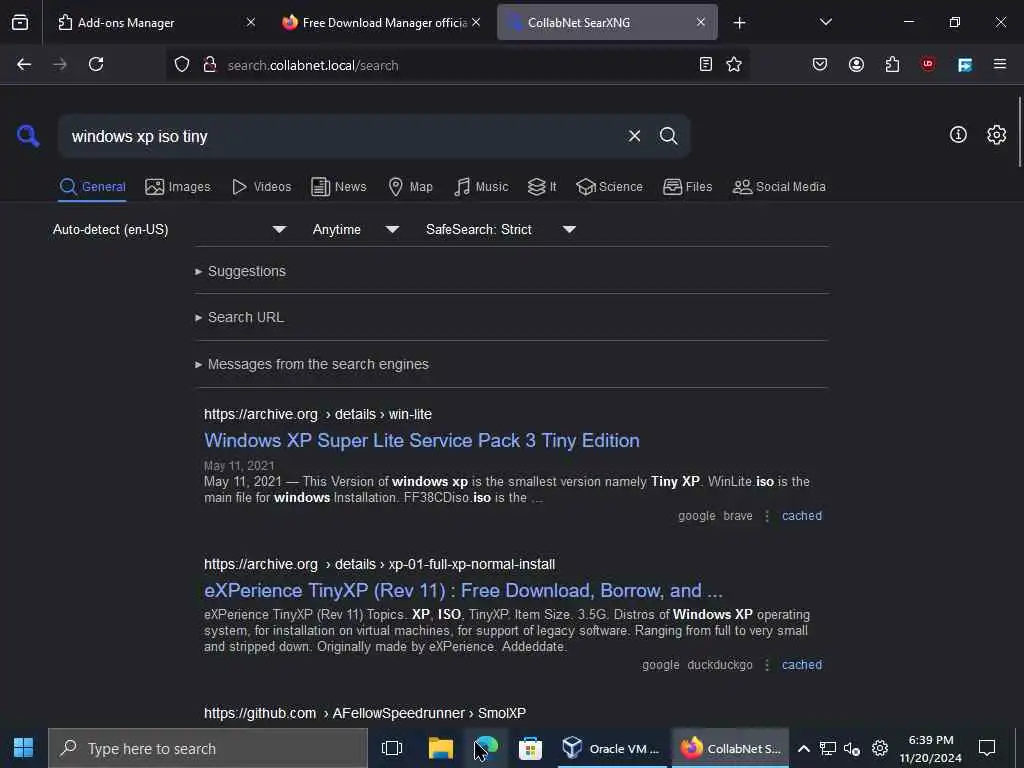The height and width of the screenshot is (768, 1024).
Task: Open the notifications action center
Action: 987,748
